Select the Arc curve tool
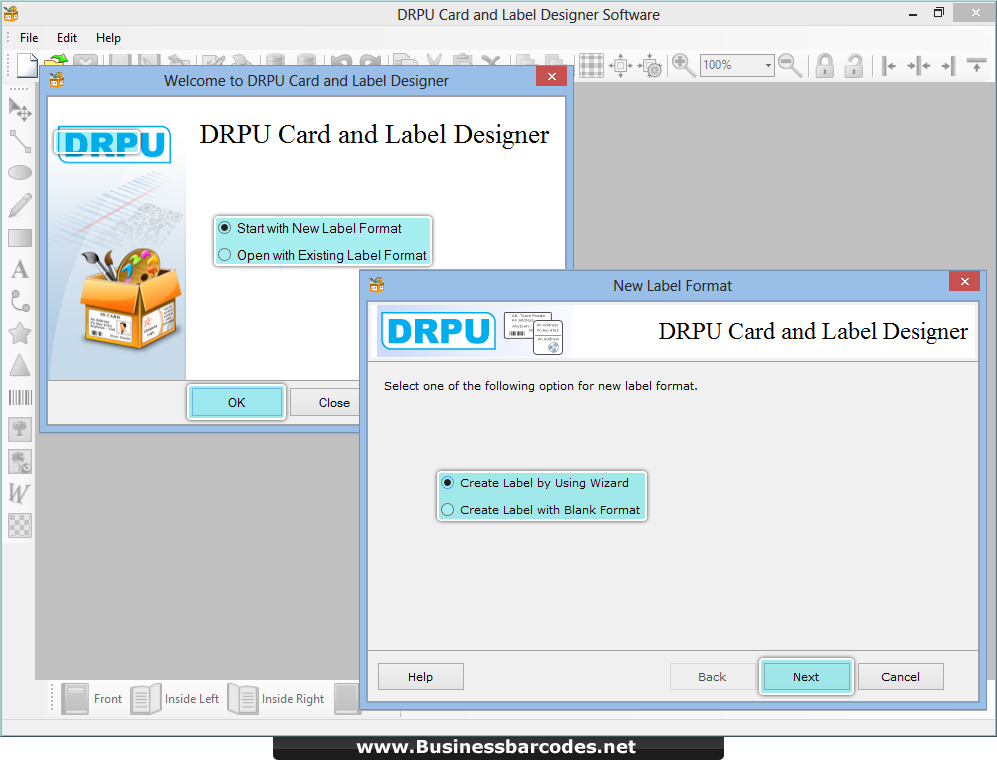Image resolution: width=997 pixels, height=760 pixels. click(20, 301)
